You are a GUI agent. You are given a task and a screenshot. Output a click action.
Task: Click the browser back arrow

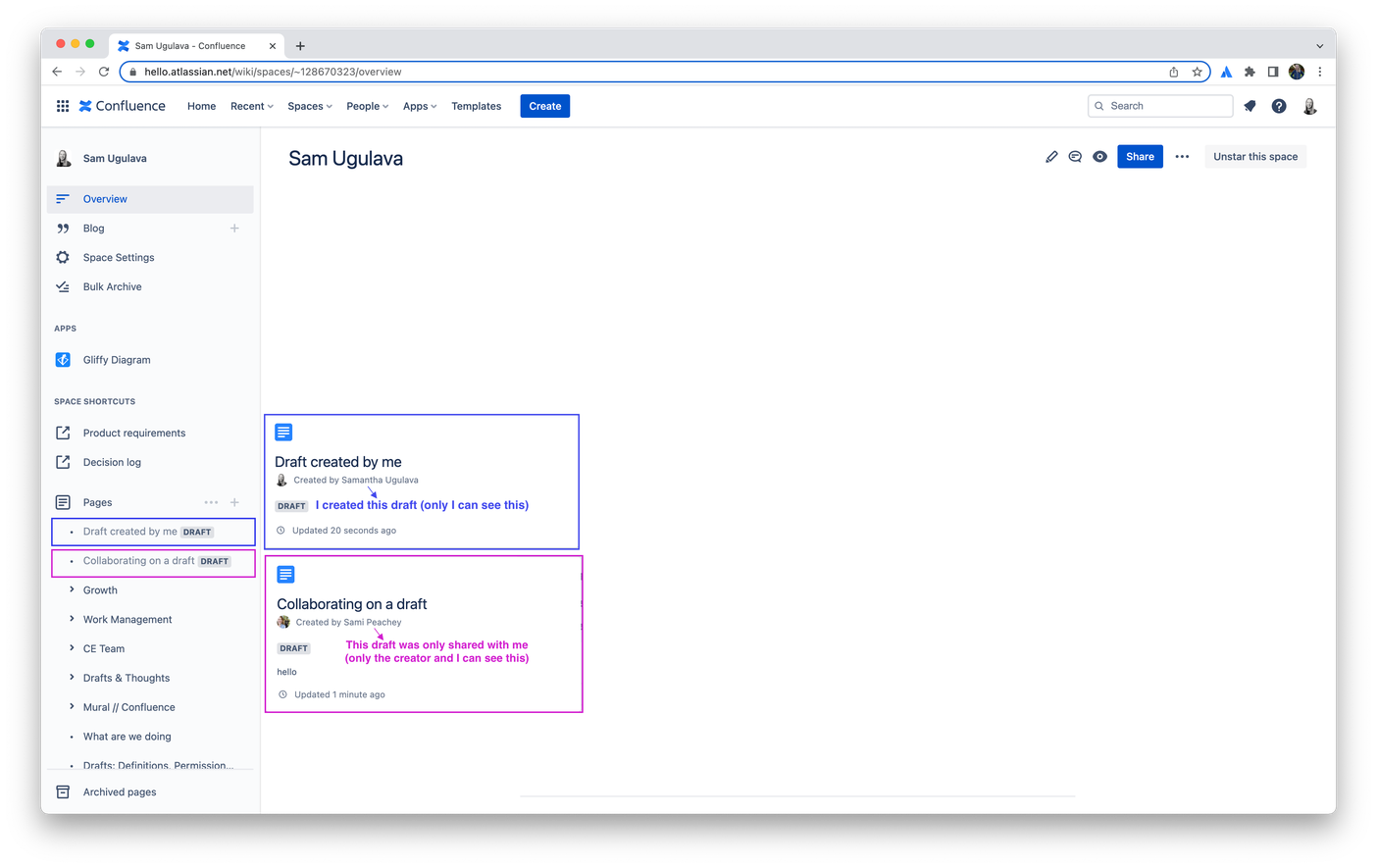[57, 72]
